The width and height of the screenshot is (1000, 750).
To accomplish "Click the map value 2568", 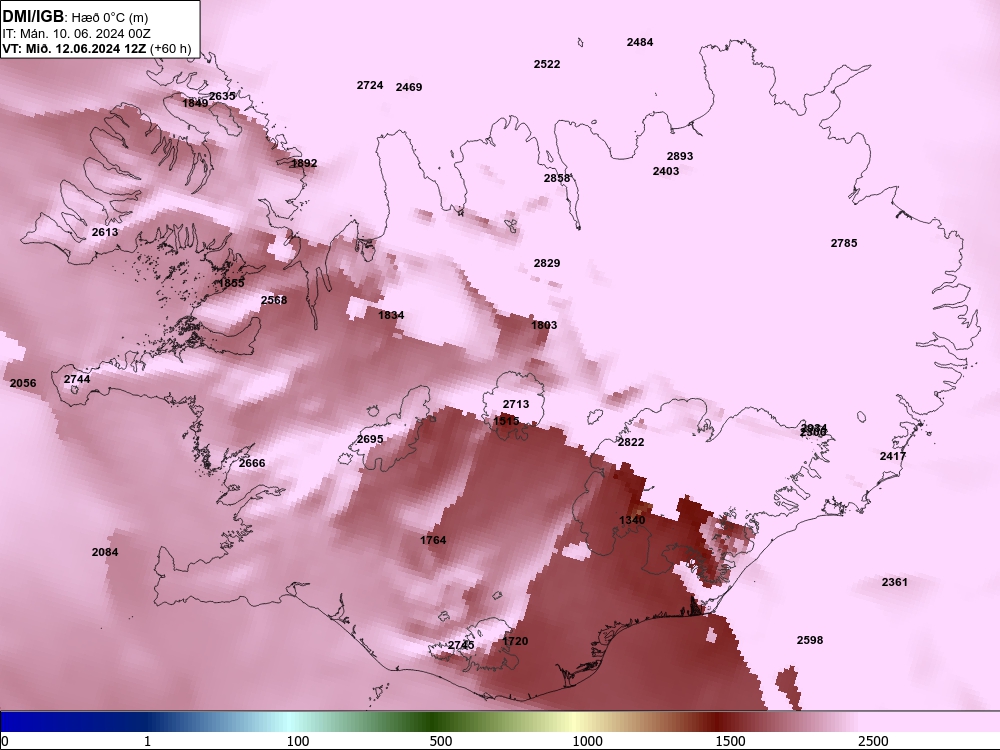I will pos(274,300).
